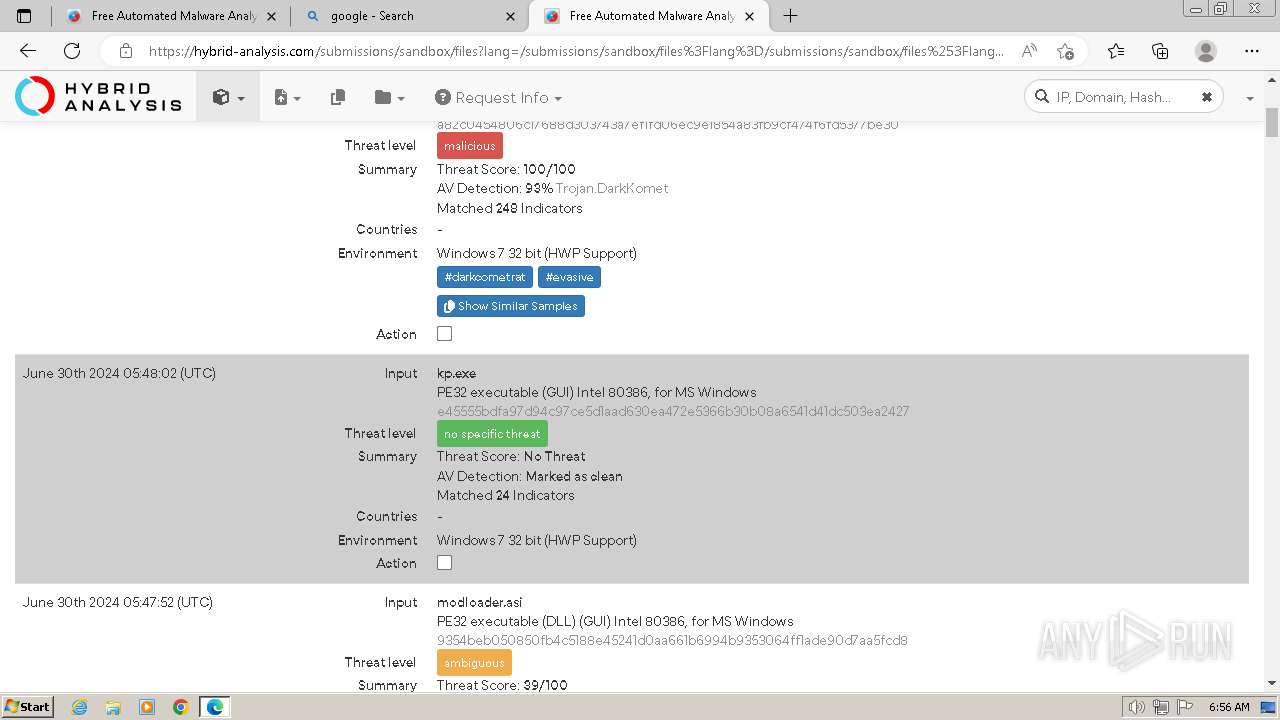This screenshot has width=1280, height=720.
Task: Tick the Action checkbox for kp.exe
Action: point(445,563)
